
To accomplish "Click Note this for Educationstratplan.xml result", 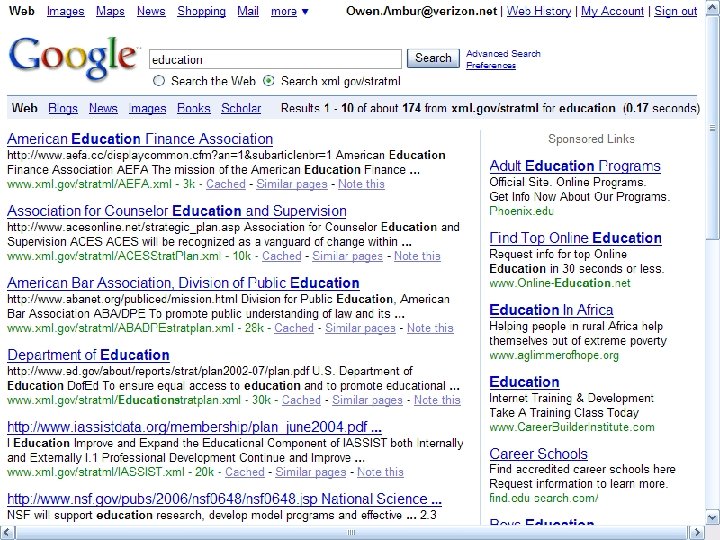I will coord(437,400).
